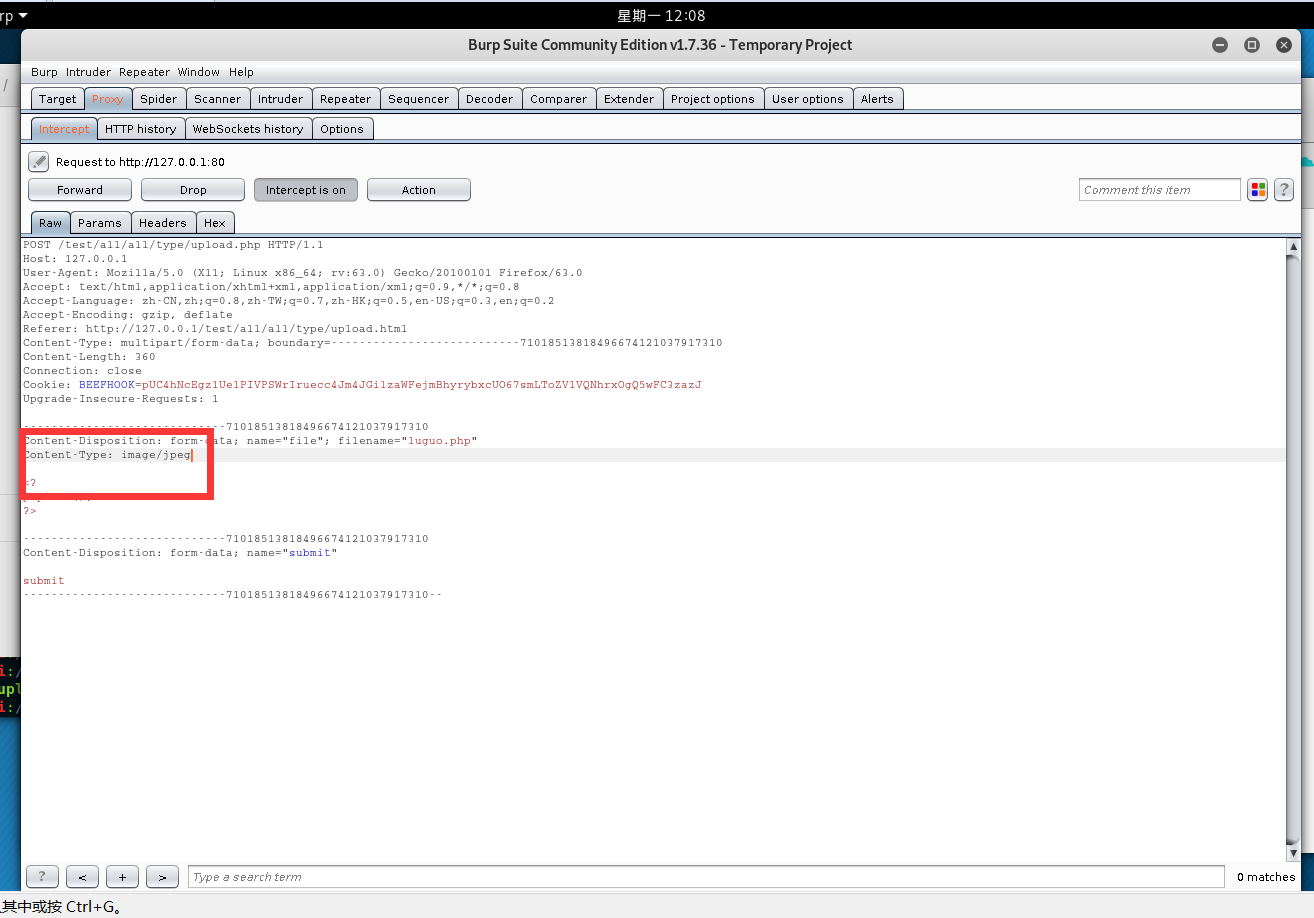Click the name="submit" disposition line
The height and width of the screenshot is (918, 1314).
coord(180,553)
